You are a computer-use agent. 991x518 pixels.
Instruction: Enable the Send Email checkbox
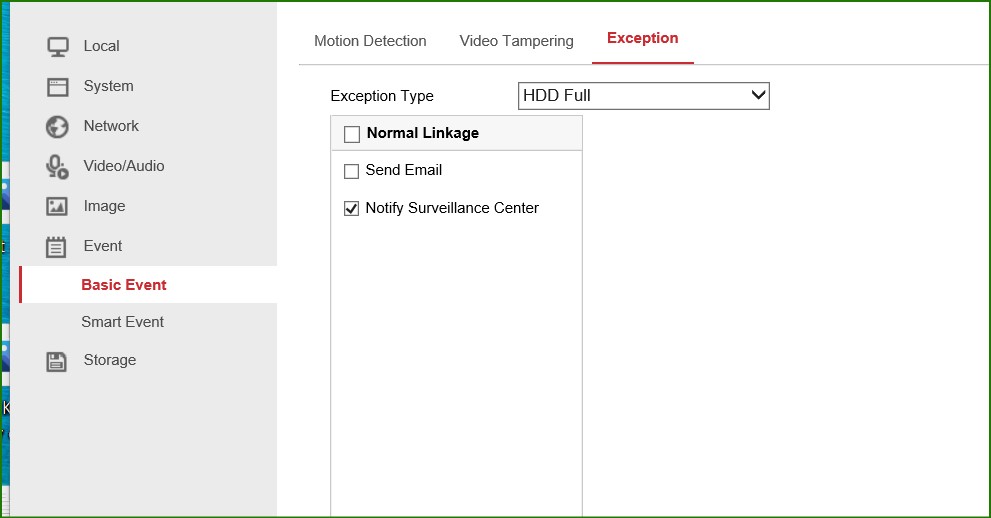click(x=351, y=171)
